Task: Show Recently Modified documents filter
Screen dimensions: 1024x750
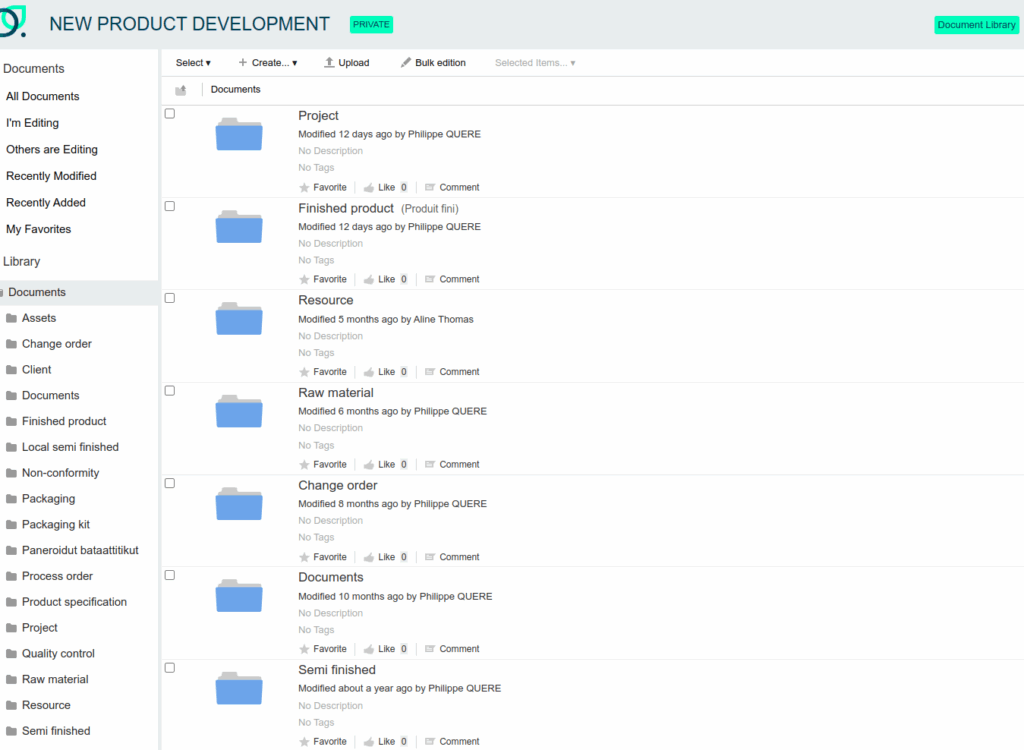Action: 51,176
